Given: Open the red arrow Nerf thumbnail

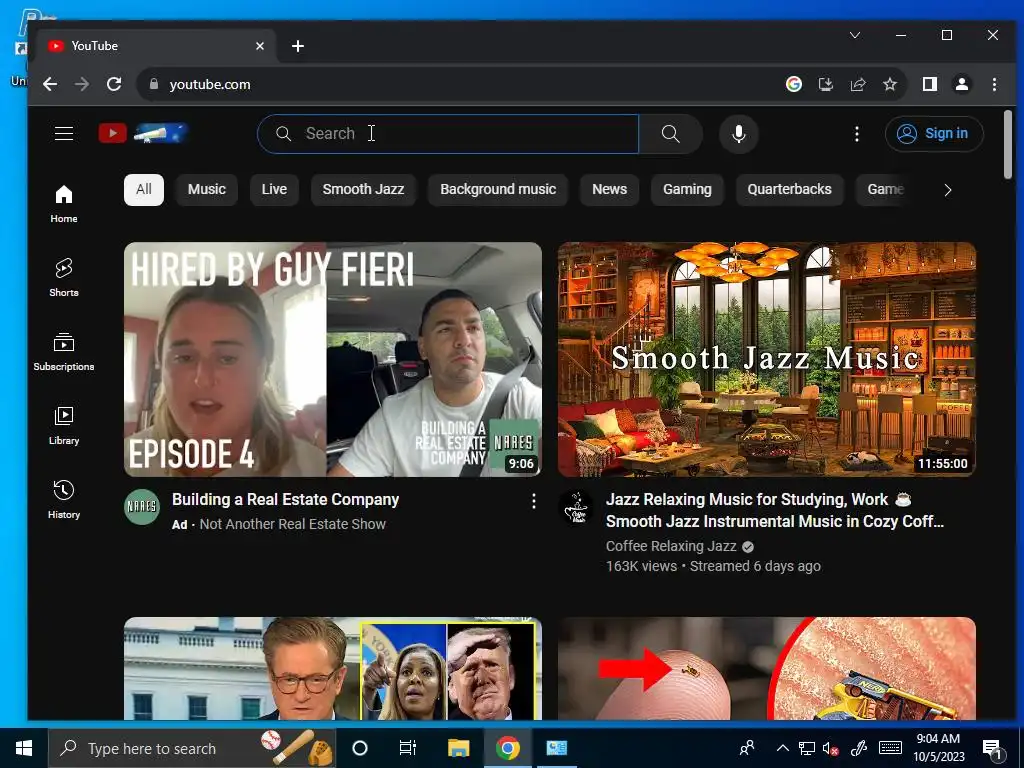Looking at the screenshot, I should pyautogui.click(x=767, y=668).
